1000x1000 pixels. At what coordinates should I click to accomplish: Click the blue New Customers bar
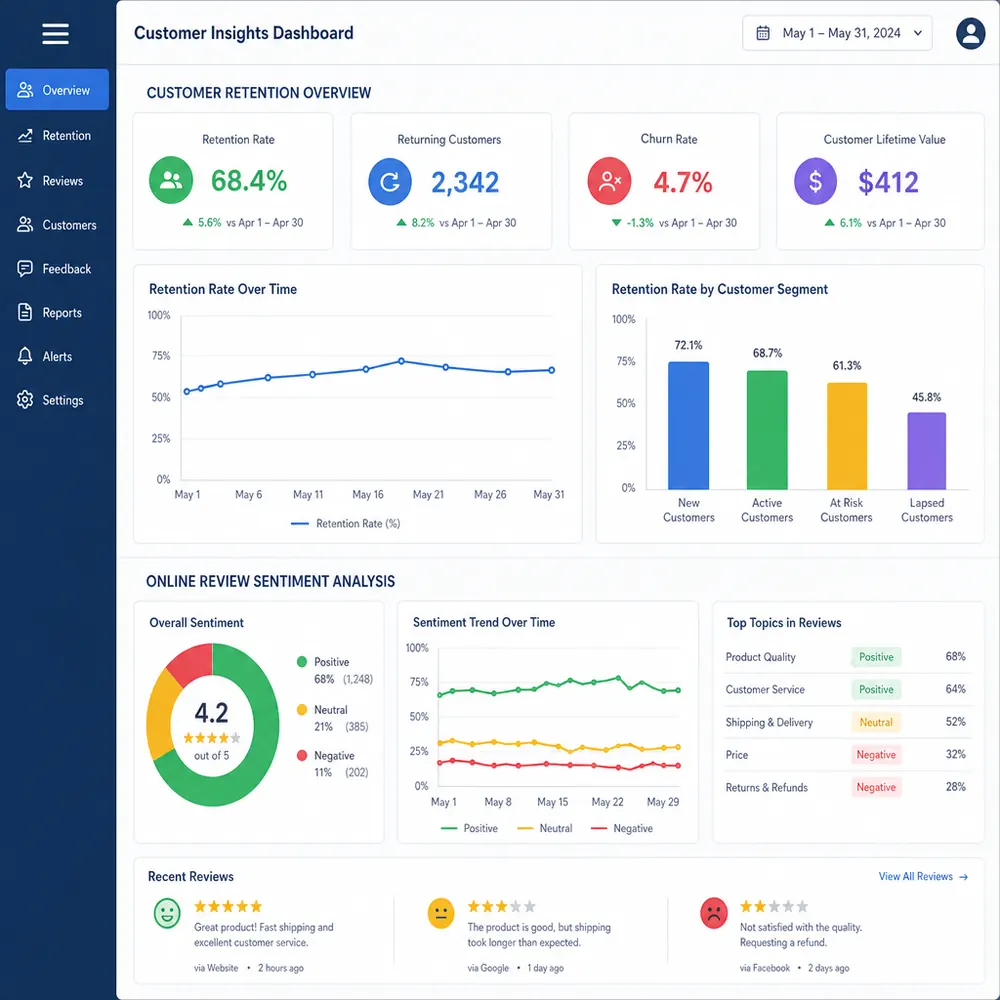pos(688,426)
